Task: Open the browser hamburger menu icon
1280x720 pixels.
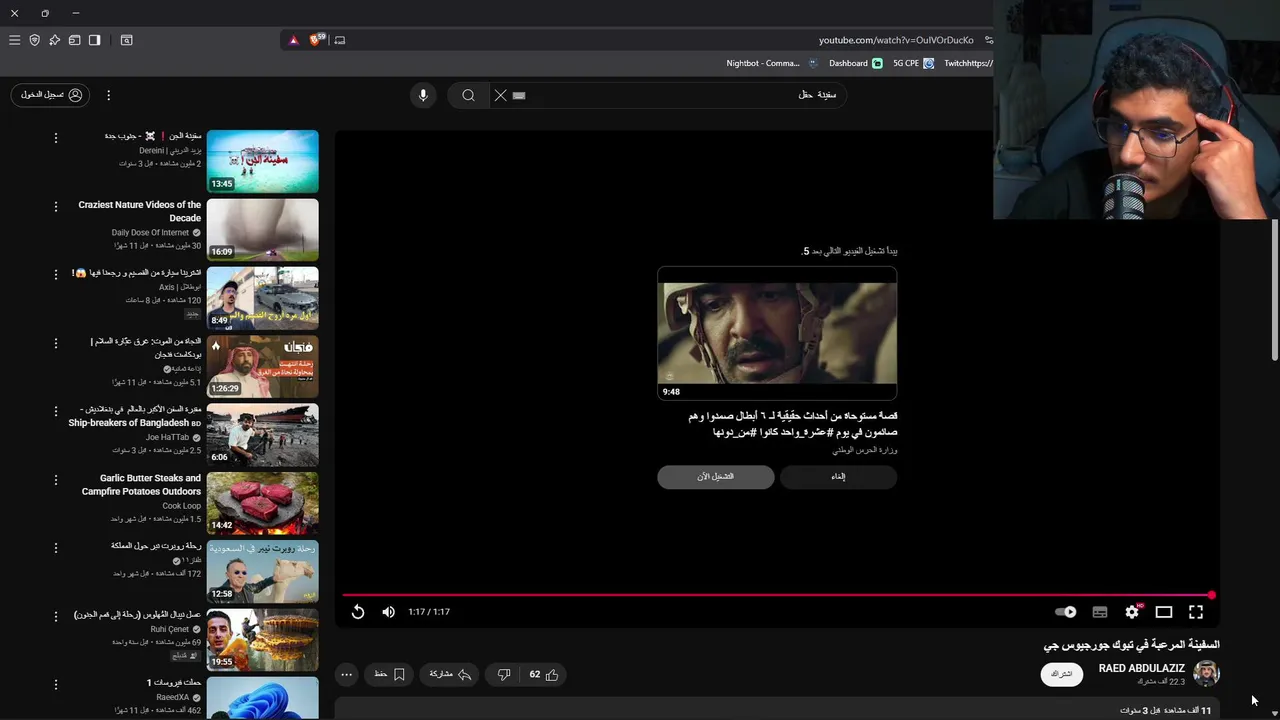Action: tap(14, 40)
